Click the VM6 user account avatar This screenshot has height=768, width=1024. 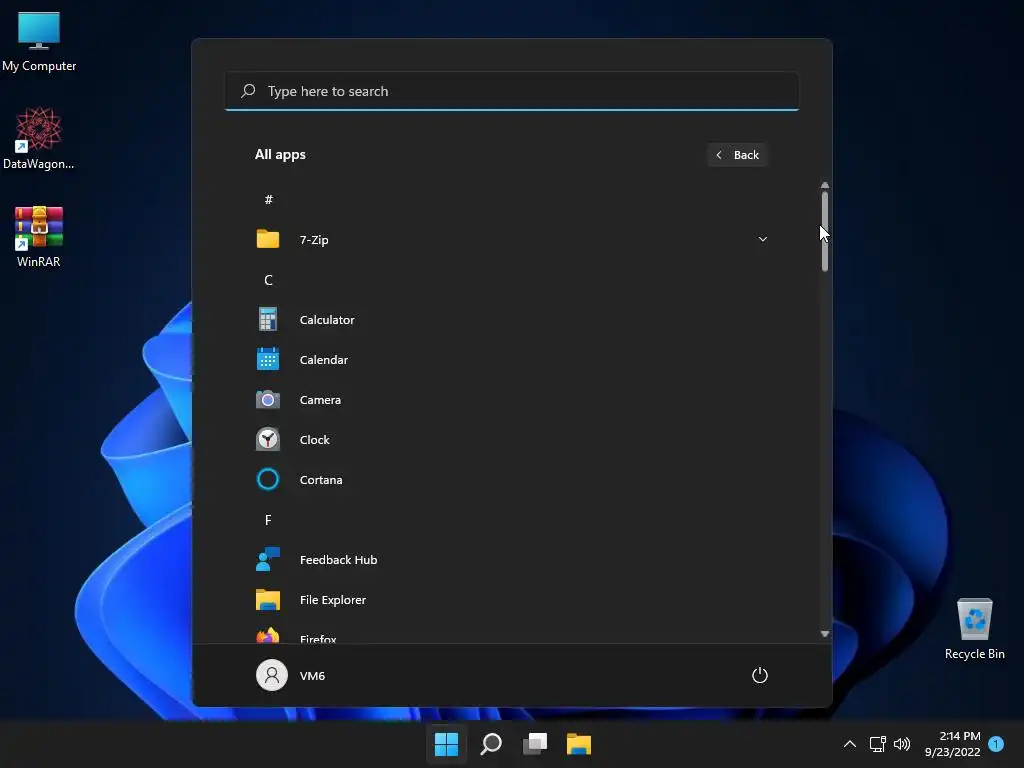pos(272,675)
